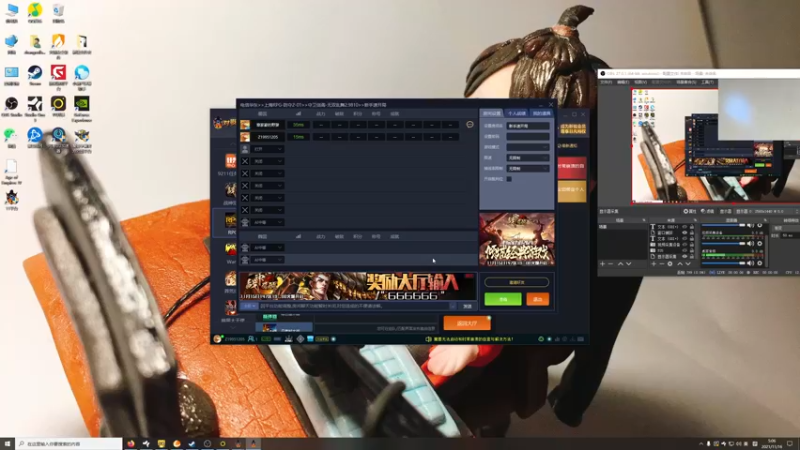Add a scene with OBS plus button
Screen dimensions: 800x450
[603, 264]
